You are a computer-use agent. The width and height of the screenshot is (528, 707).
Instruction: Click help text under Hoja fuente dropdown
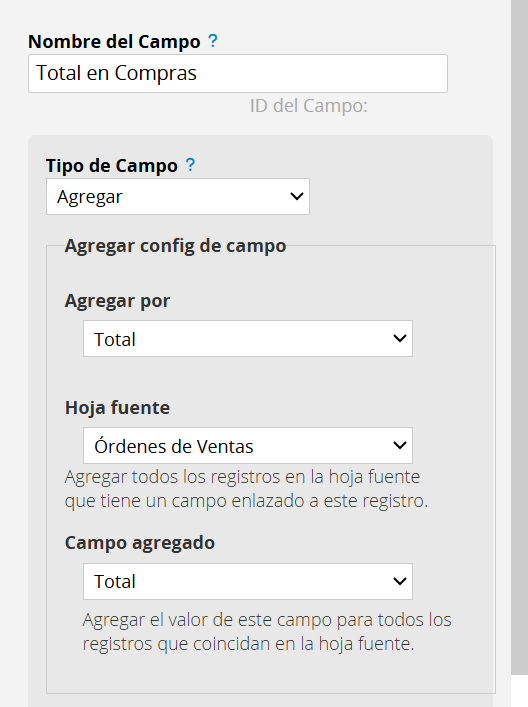(x=246, y=489)
